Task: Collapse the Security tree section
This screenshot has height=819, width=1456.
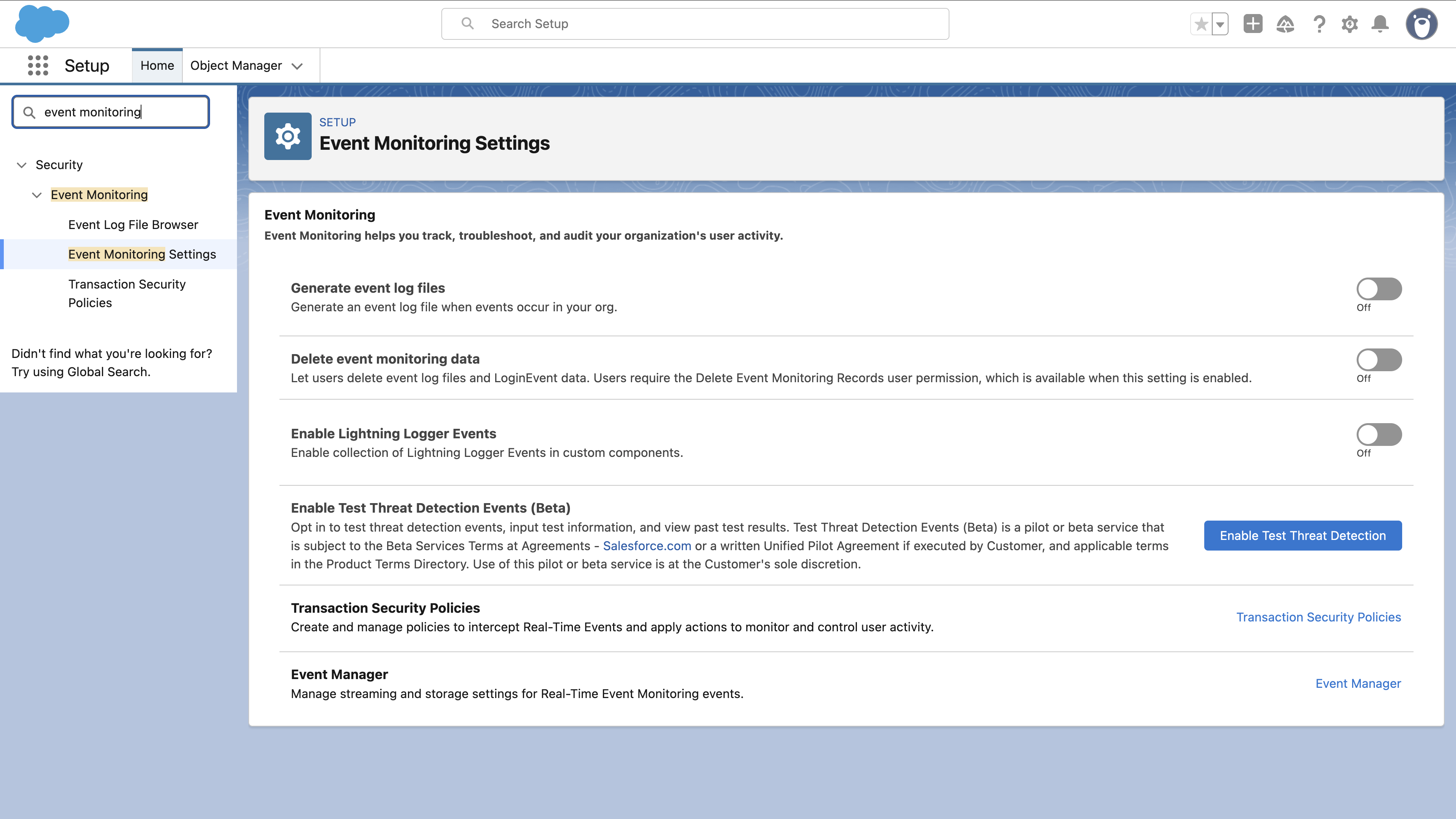Action: (22, 165)
